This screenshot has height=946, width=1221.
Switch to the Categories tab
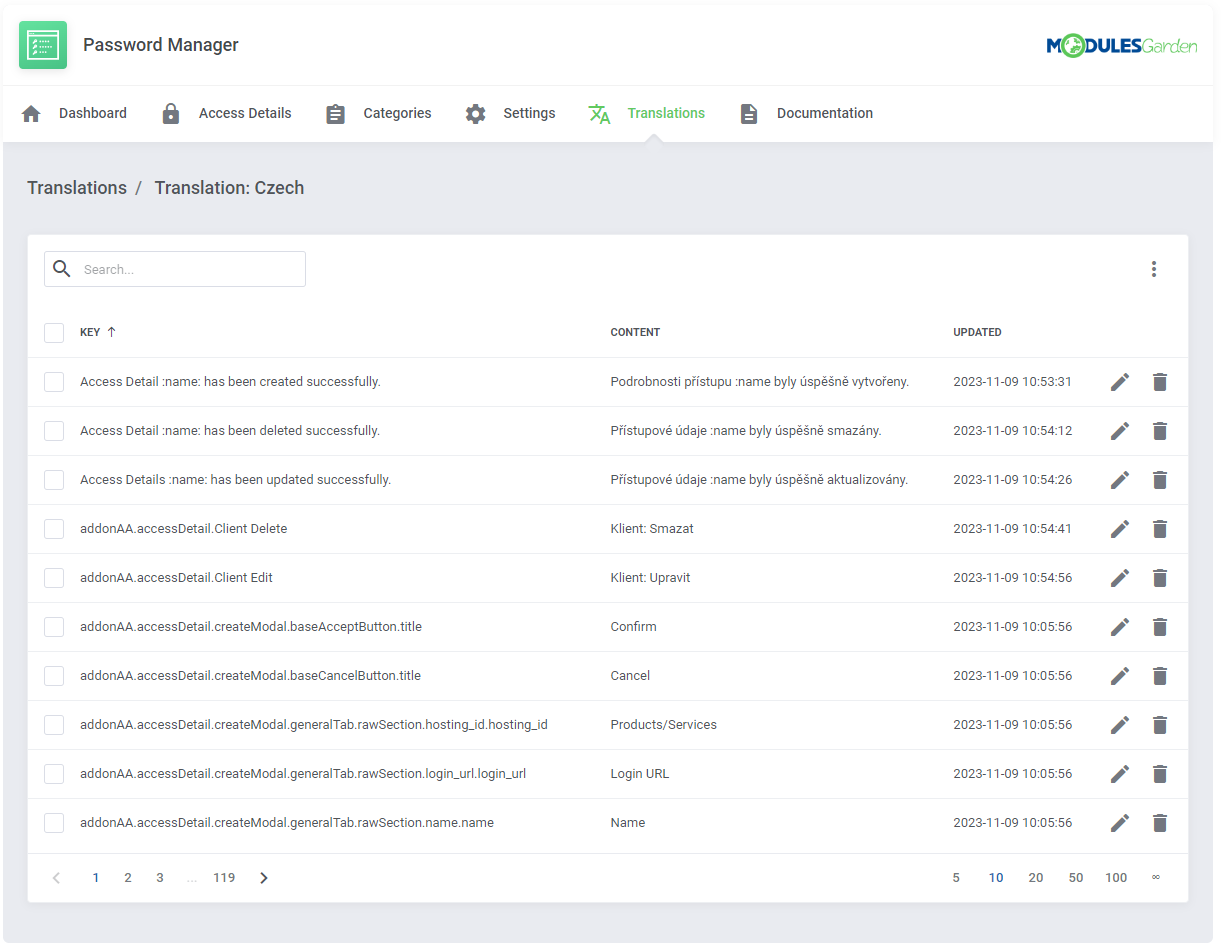pyautogui.click(x=378, y=114)
